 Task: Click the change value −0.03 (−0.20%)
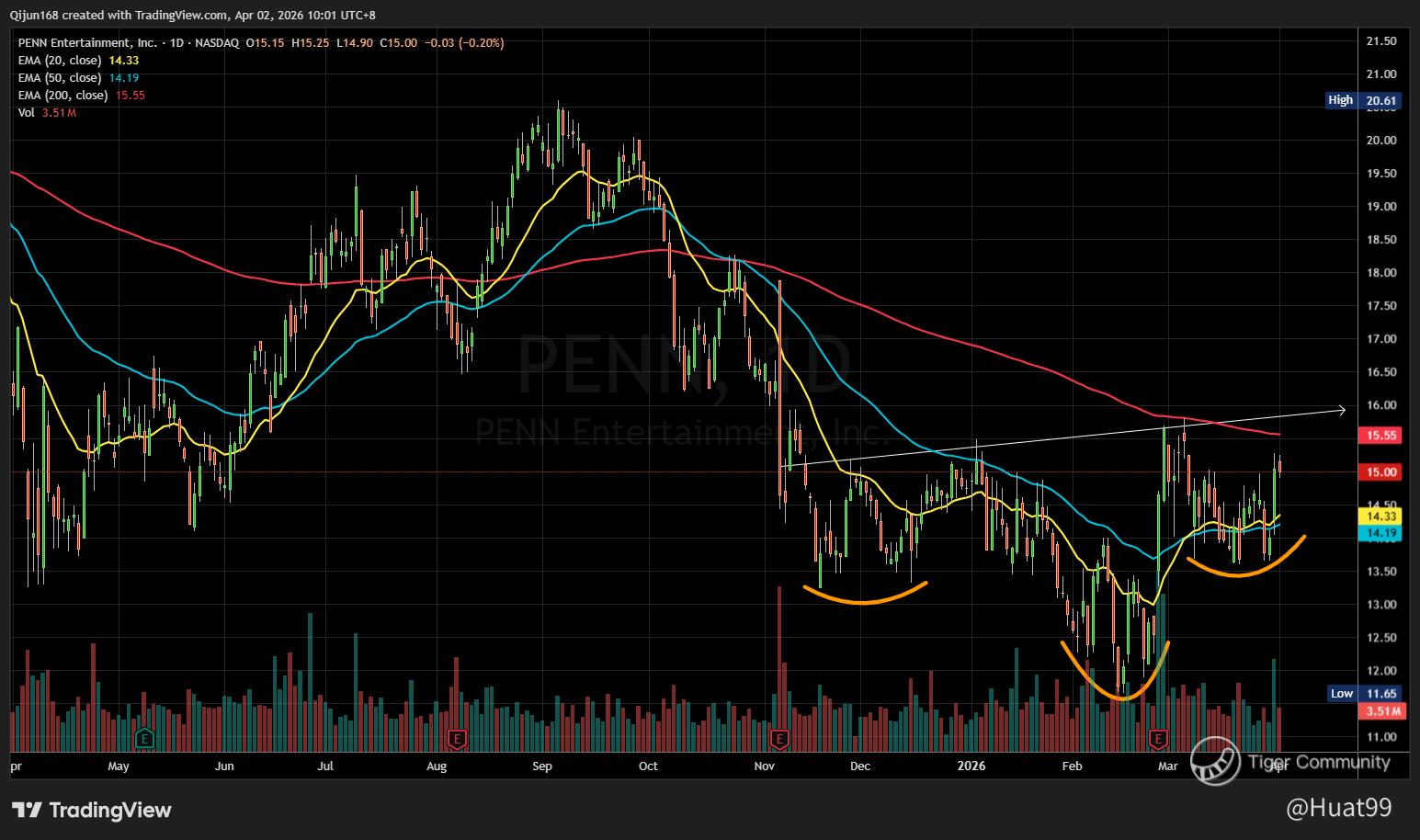click(464, 43)
